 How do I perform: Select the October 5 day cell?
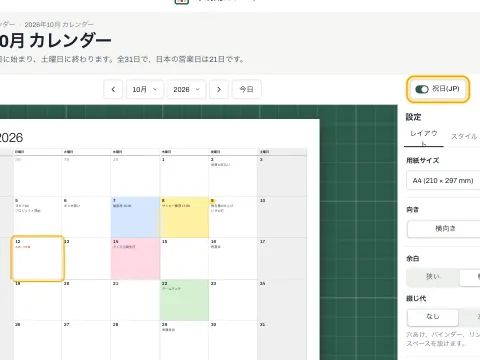tap(38, 217)
